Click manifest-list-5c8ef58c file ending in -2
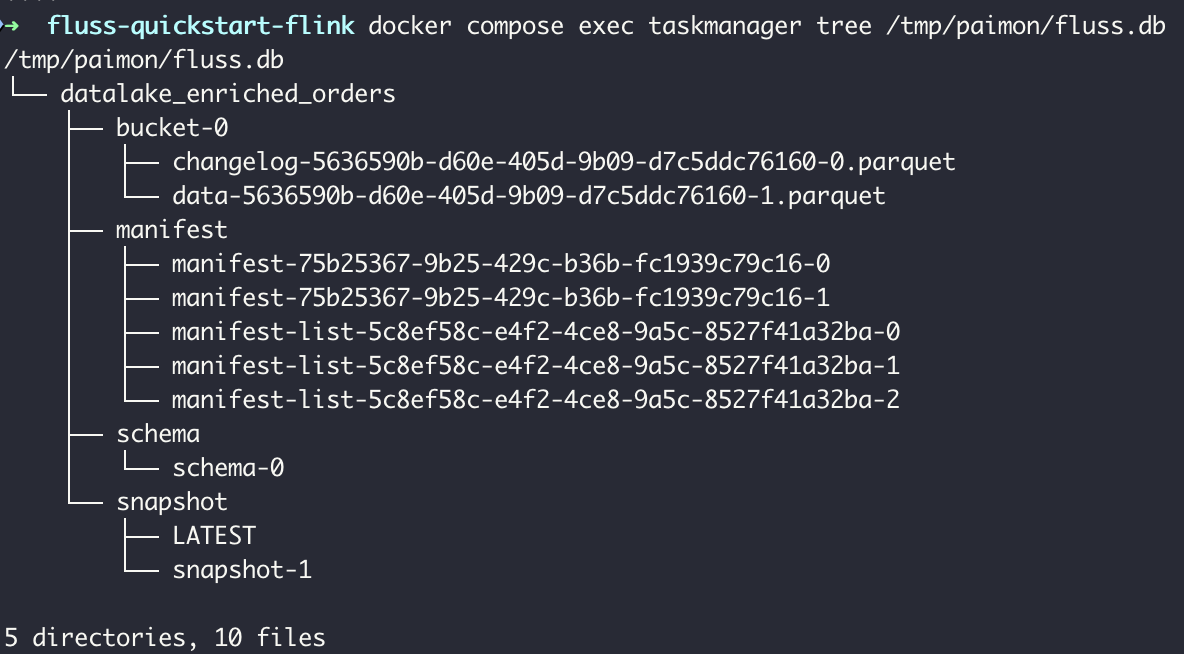 pyautogui.click(x=535, y=399)
